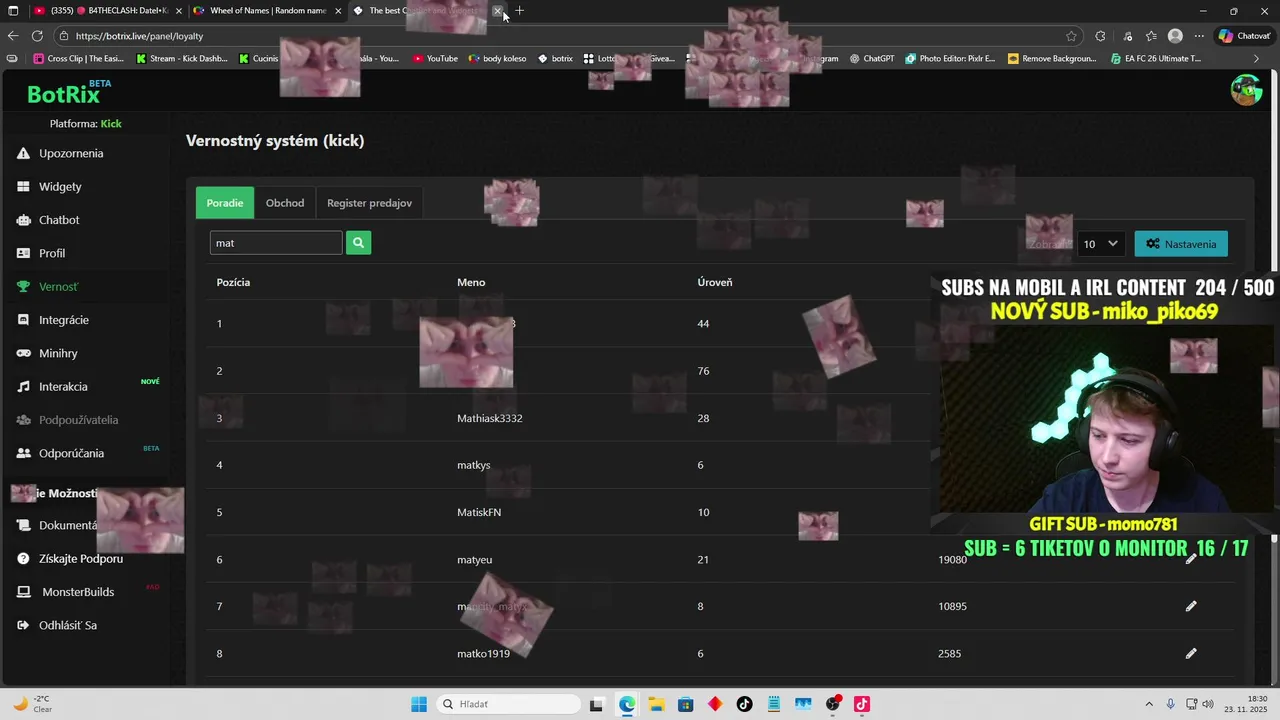Open Remove Background bookmark
This screenshot has width=1280, height=720.
(x=1052, y=59)
